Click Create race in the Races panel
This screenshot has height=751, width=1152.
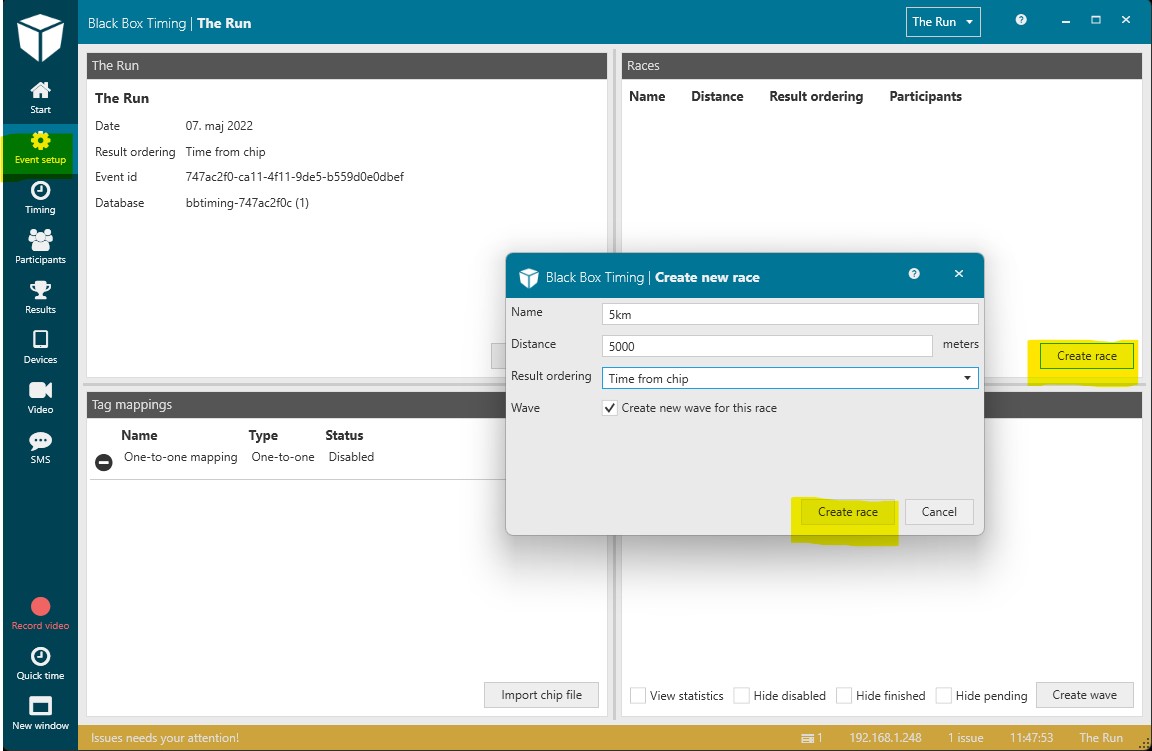coord(1087,356)
